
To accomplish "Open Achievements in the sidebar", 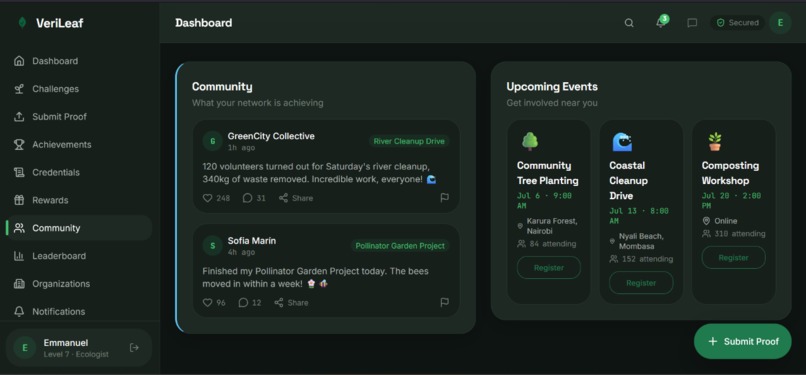I will (x=79, y=145).
